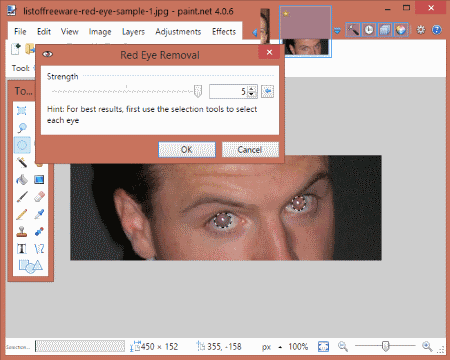Reset Strength to default with arrow button
The width and height of the screenshot is (450, 360).
267,91
